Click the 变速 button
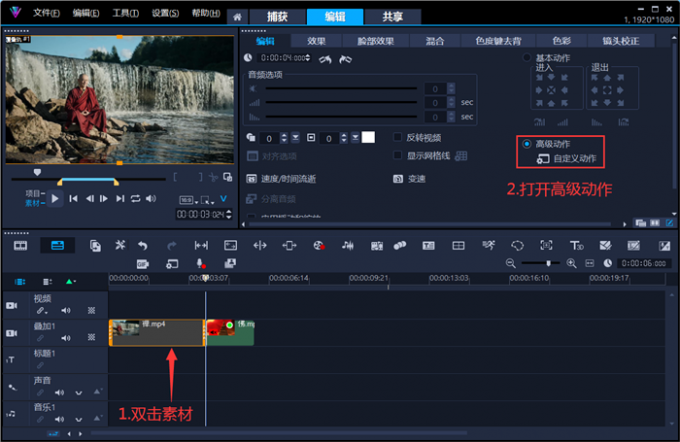The width and height of the screenshot is (680, 442). (409, 179)
